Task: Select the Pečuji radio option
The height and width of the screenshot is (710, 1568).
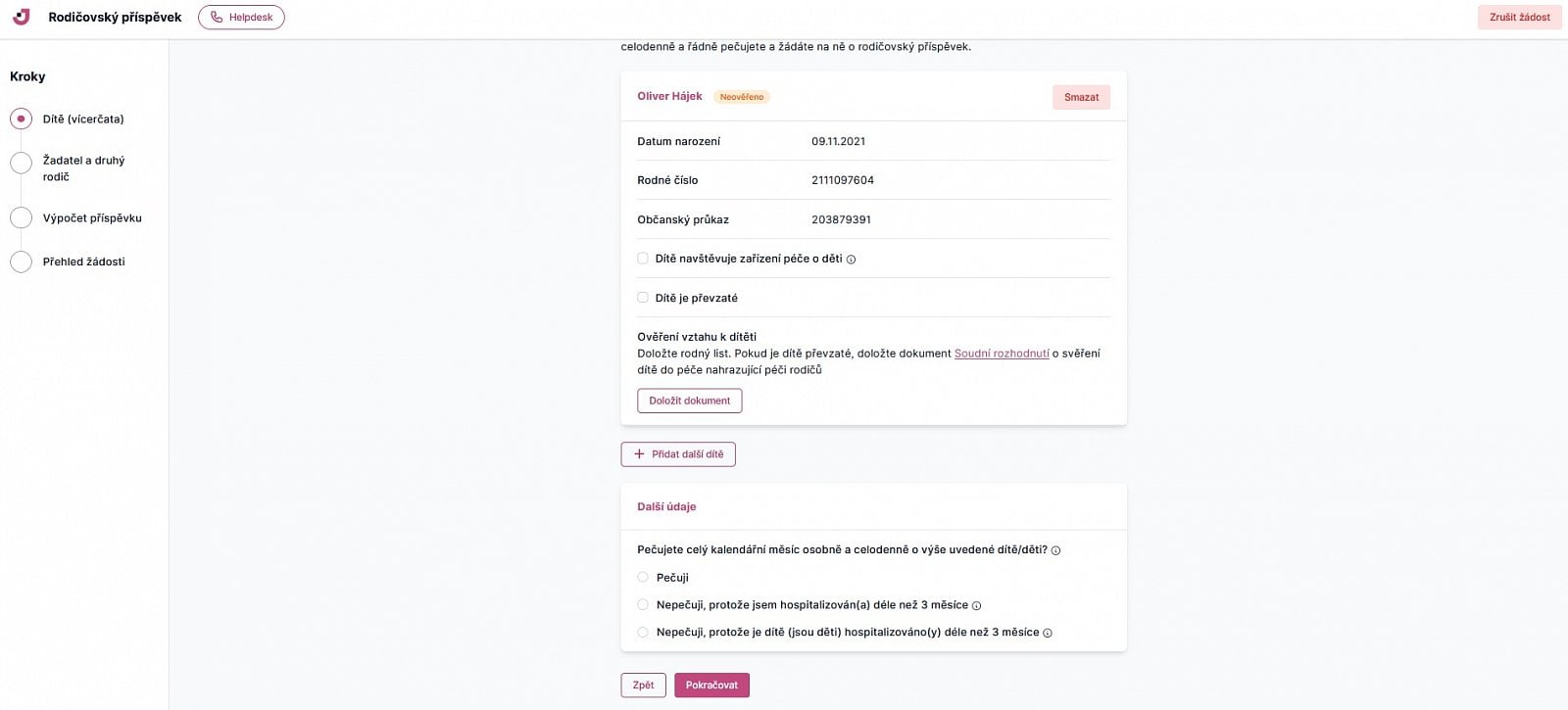Action: tap(643, 578)
